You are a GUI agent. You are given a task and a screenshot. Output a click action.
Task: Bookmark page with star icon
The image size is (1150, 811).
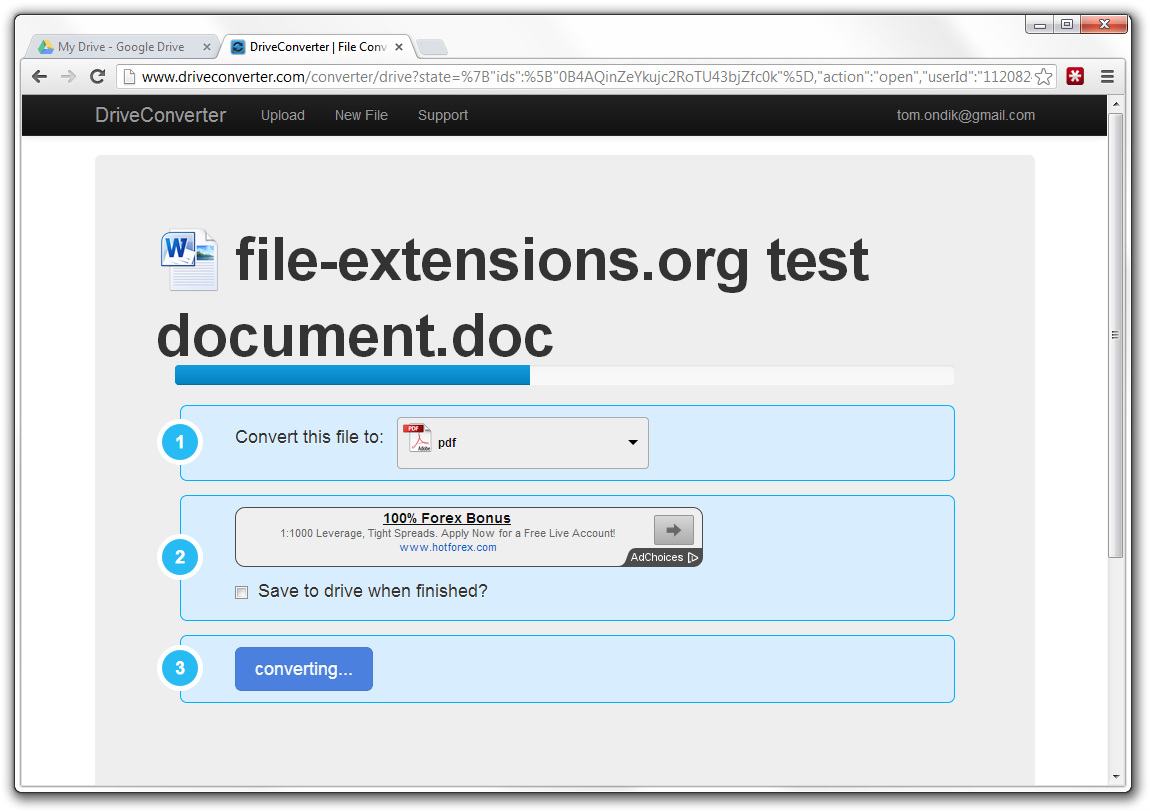point(1044,76)
